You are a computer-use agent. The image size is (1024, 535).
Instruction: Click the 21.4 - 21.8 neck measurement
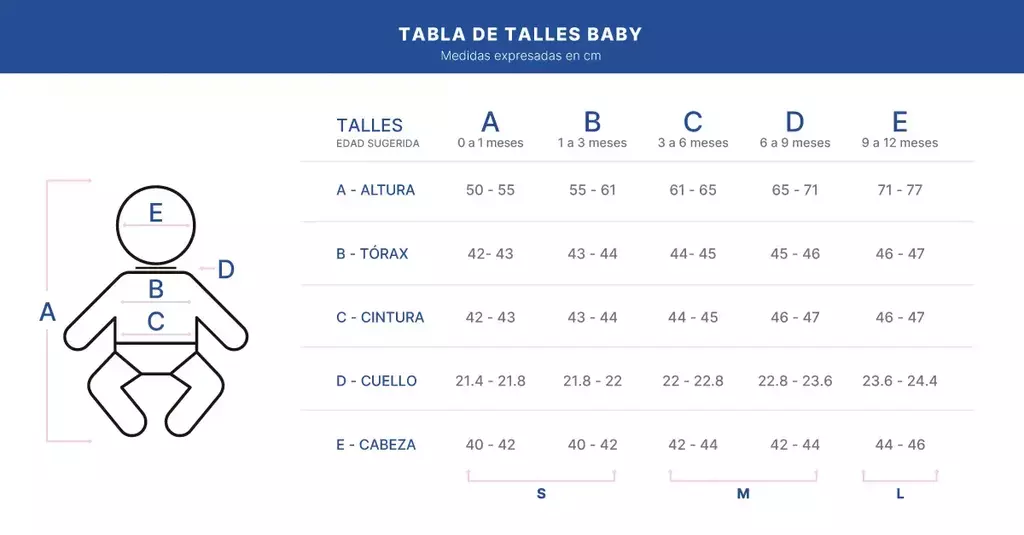click(x=490, y=381)
